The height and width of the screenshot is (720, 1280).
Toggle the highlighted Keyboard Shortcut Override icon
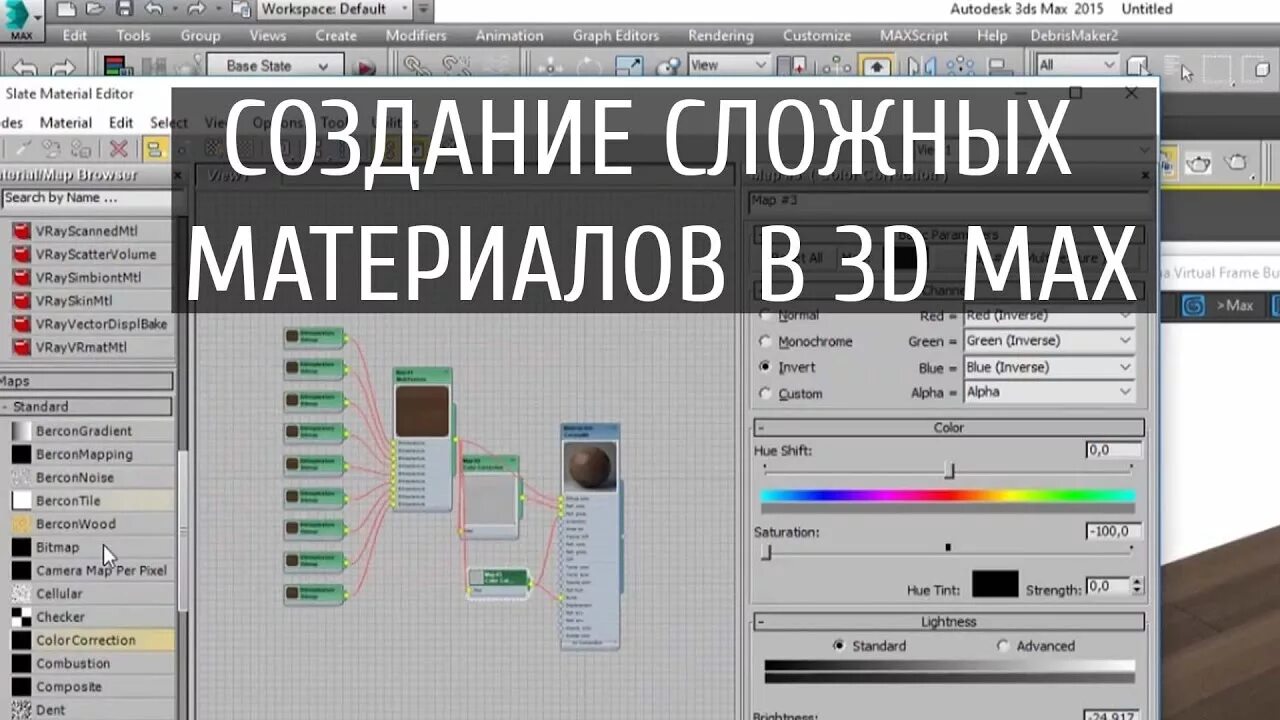pos(877,66)
